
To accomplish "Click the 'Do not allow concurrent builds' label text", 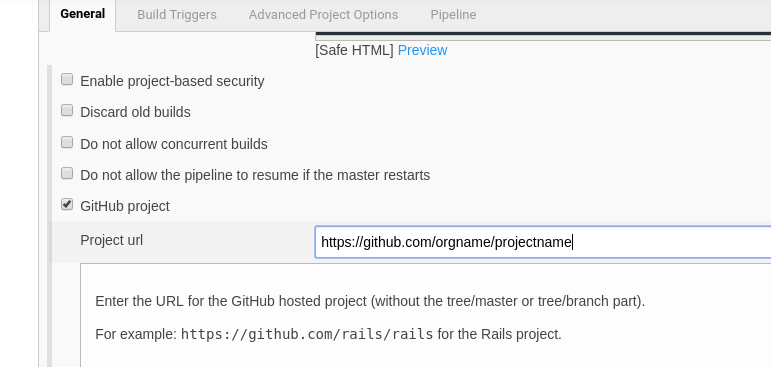I will tap(174, 144).
